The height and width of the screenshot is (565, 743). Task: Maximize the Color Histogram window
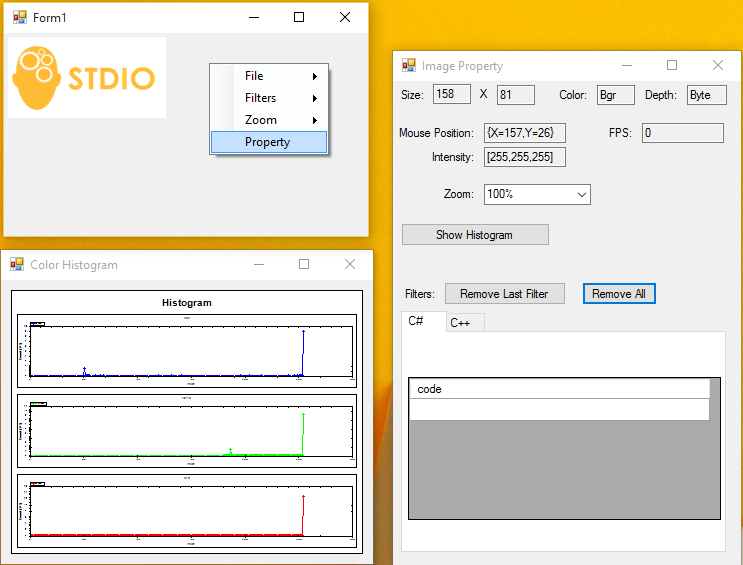(304, 264)
